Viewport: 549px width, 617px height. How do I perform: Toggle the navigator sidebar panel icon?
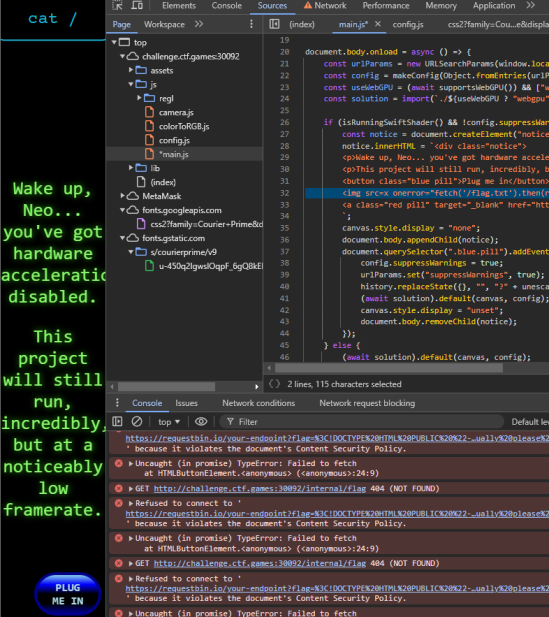(274, 24)
